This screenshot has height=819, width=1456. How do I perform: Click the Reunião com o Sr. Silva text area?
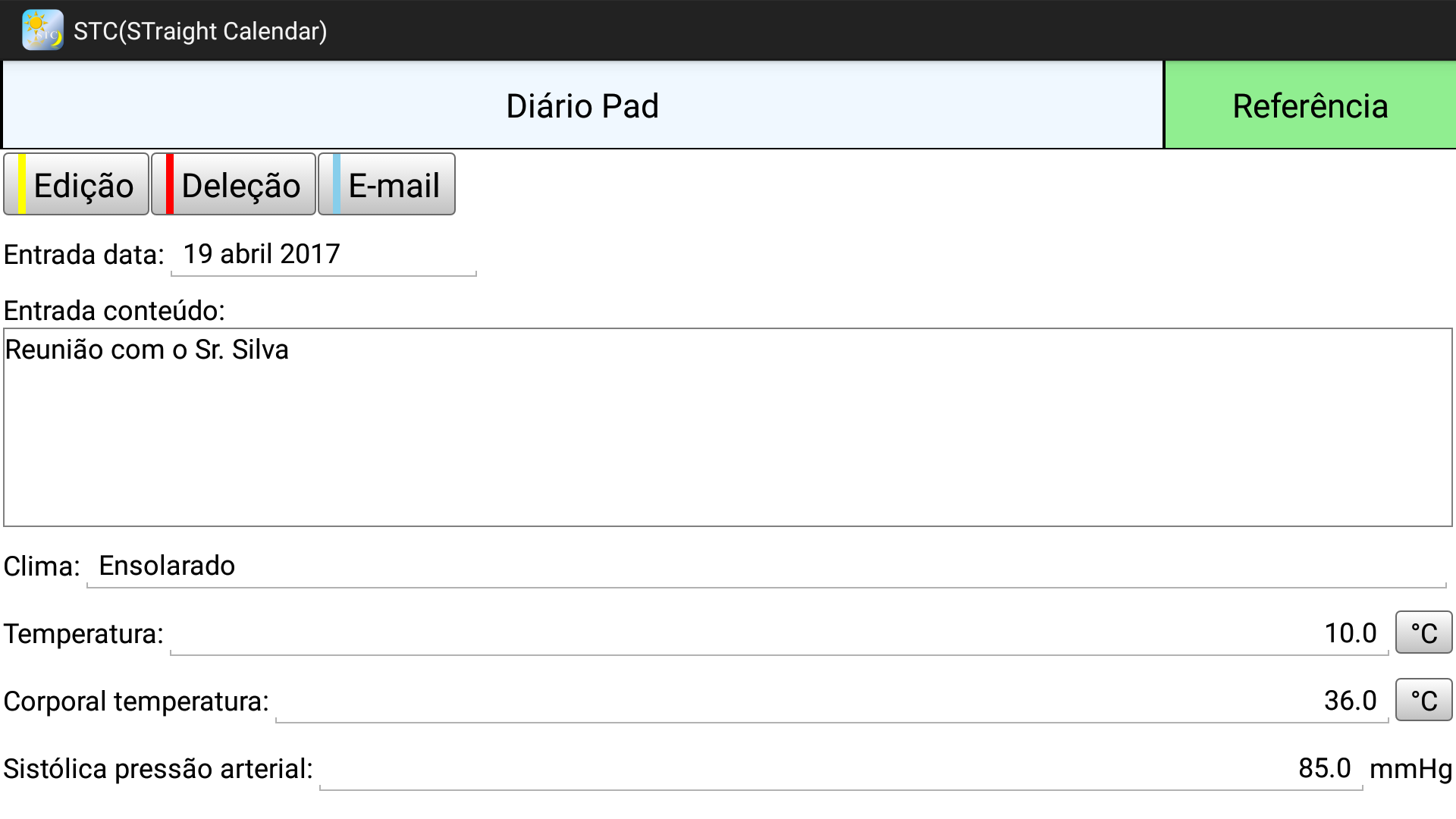tap(727, 427)
